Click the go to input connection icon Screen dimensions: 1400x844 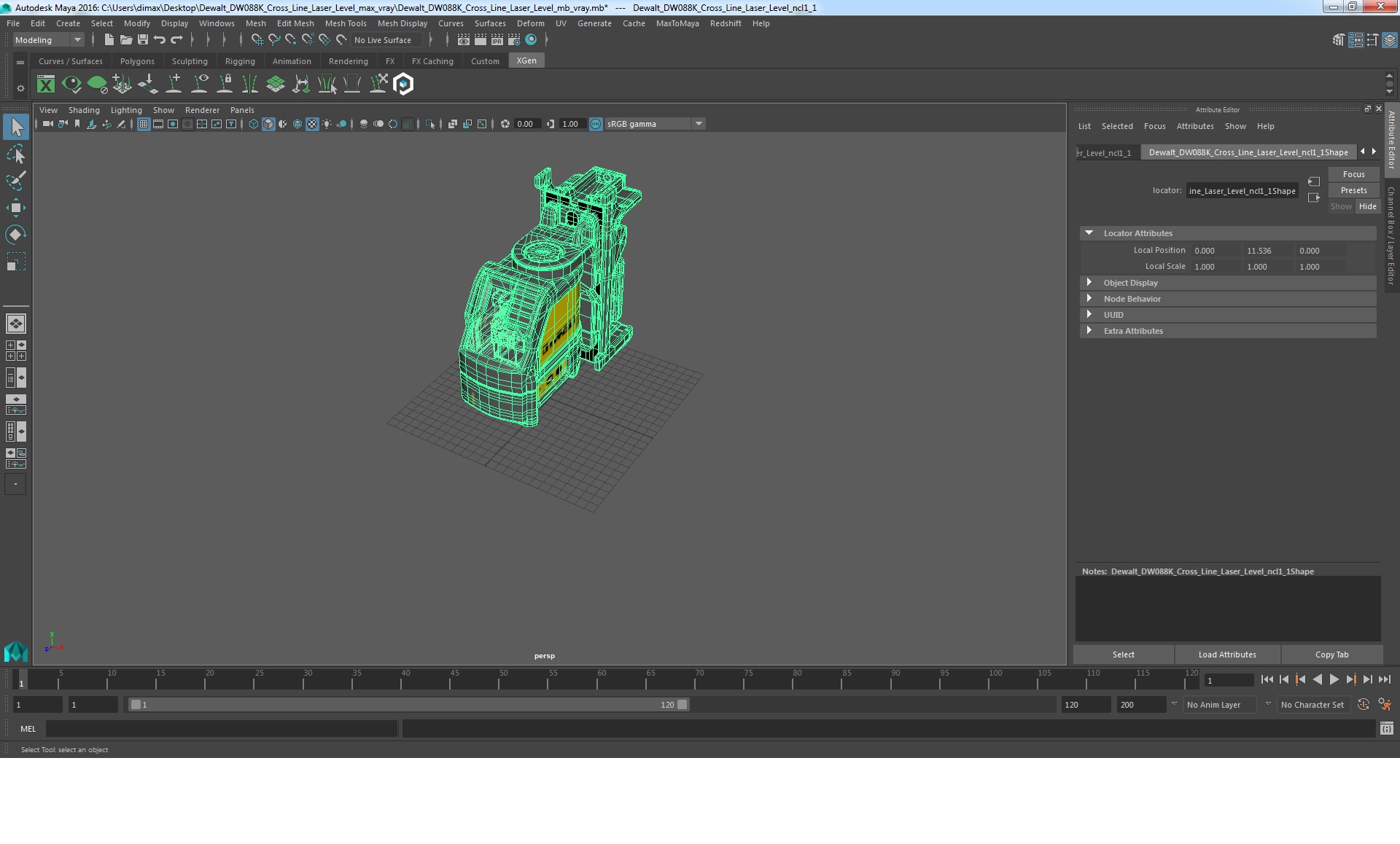pos(1313,181)
